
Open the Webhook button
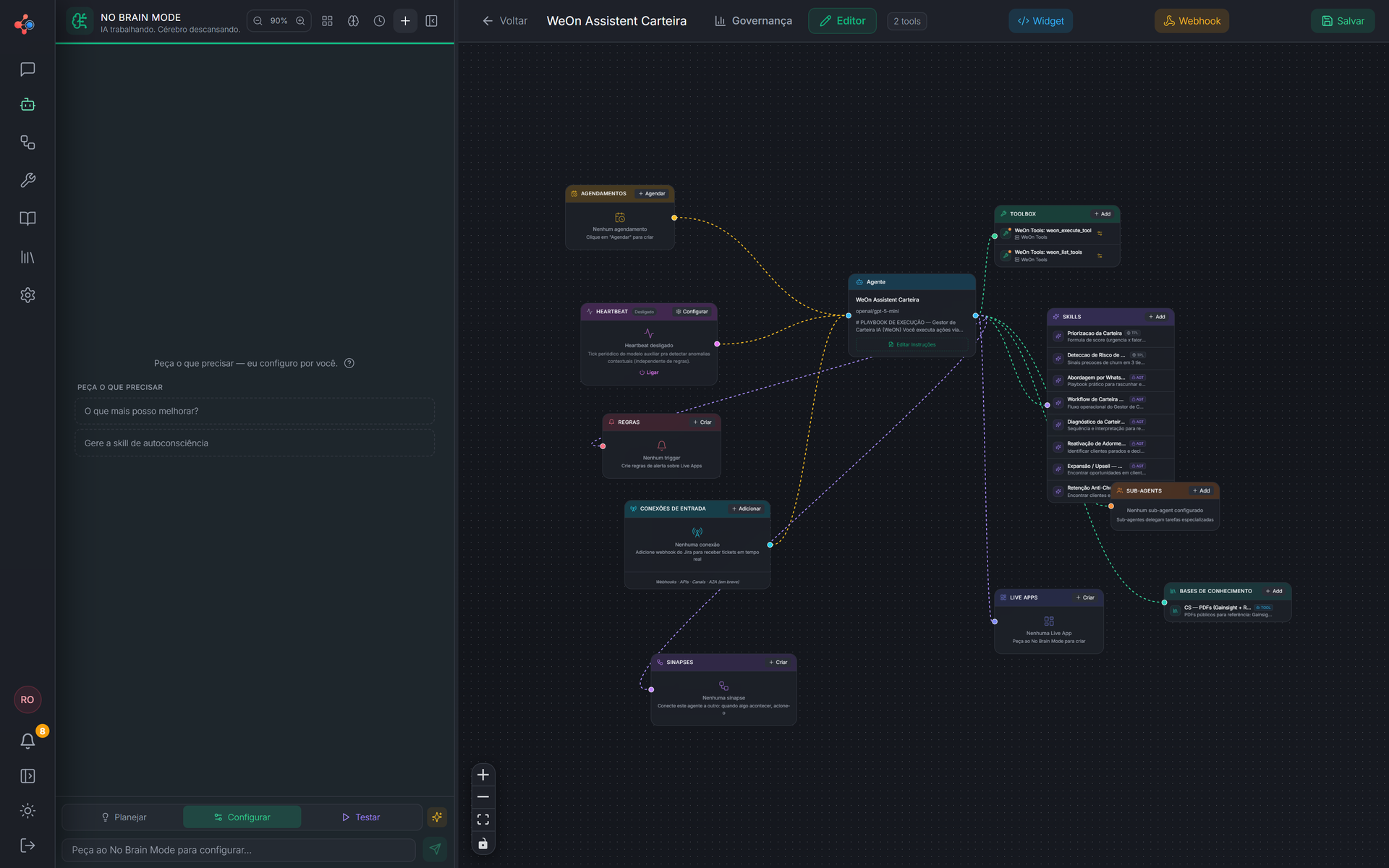1192,21
